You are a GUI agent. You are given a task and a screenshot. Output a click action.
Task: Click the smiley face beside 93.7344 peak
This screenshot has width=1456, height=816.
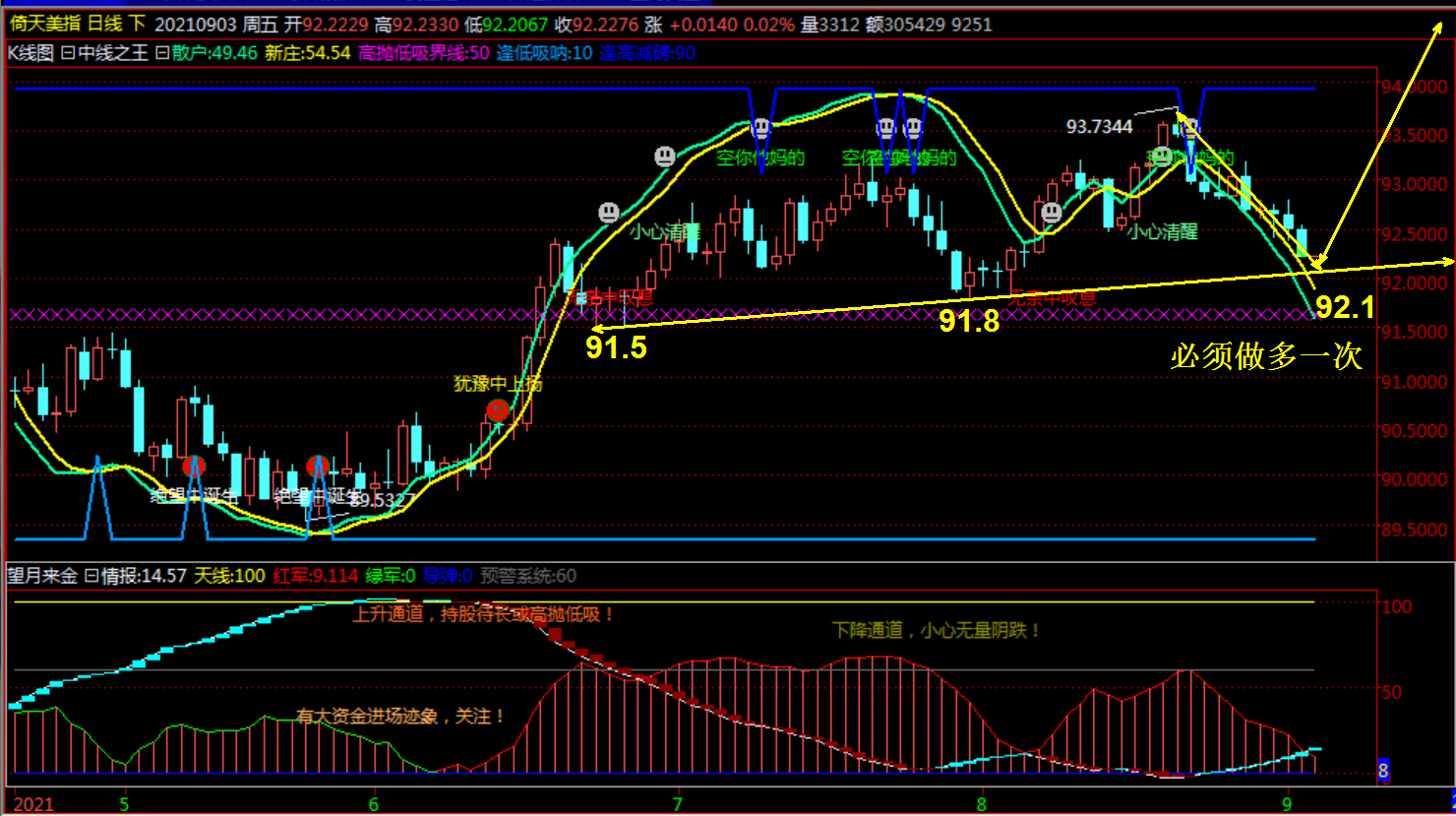[1189, 127]
